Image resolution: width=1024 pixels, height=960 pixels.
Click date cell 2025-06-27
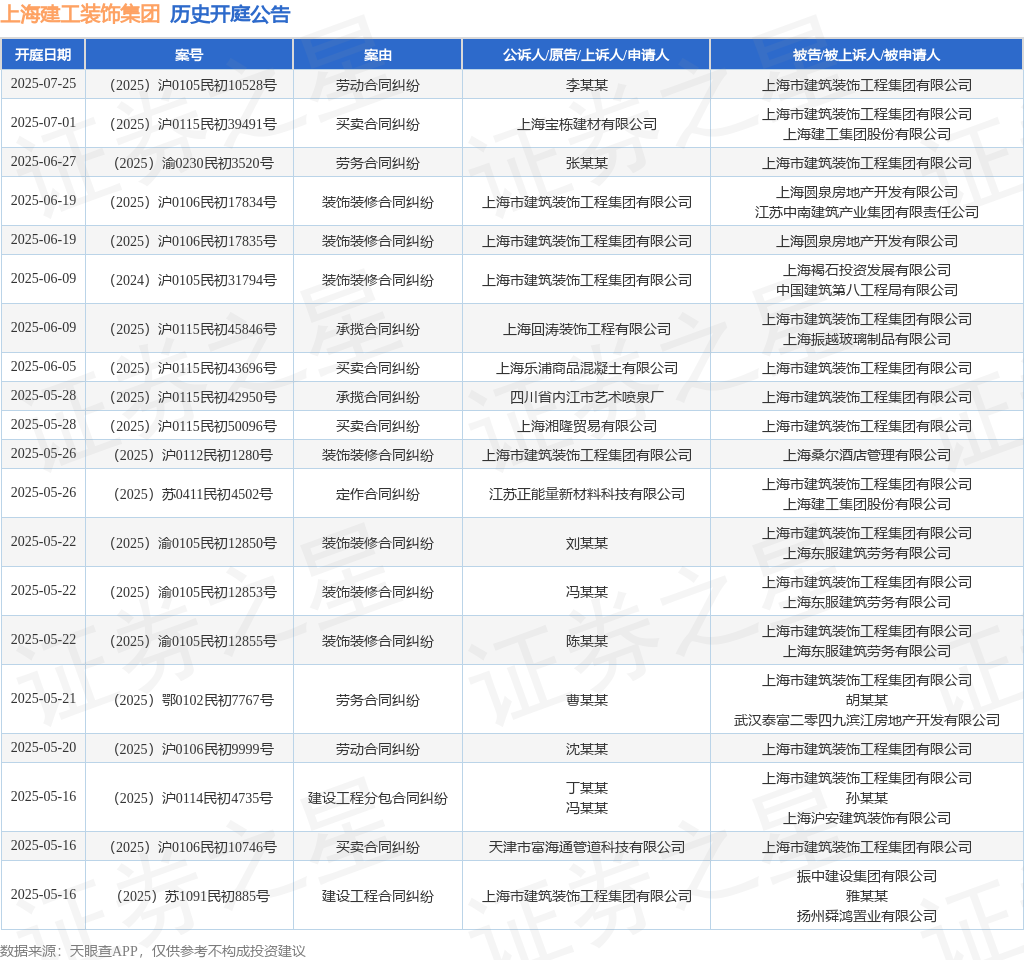click(x=43, y=161)
